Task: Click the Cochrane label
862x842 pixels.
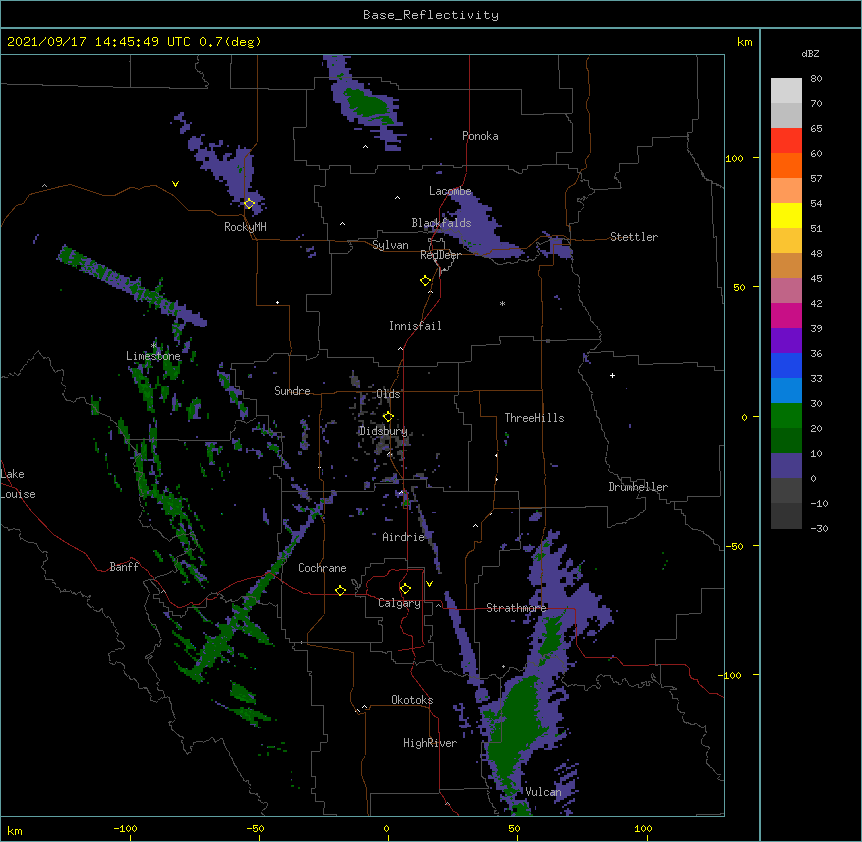Action: pyautogui.click(x=322, y=568)
